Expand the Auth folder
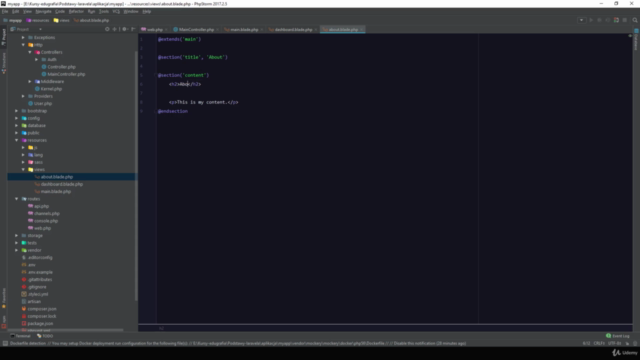This screenshot has width=640, height=360. point(36,60)
